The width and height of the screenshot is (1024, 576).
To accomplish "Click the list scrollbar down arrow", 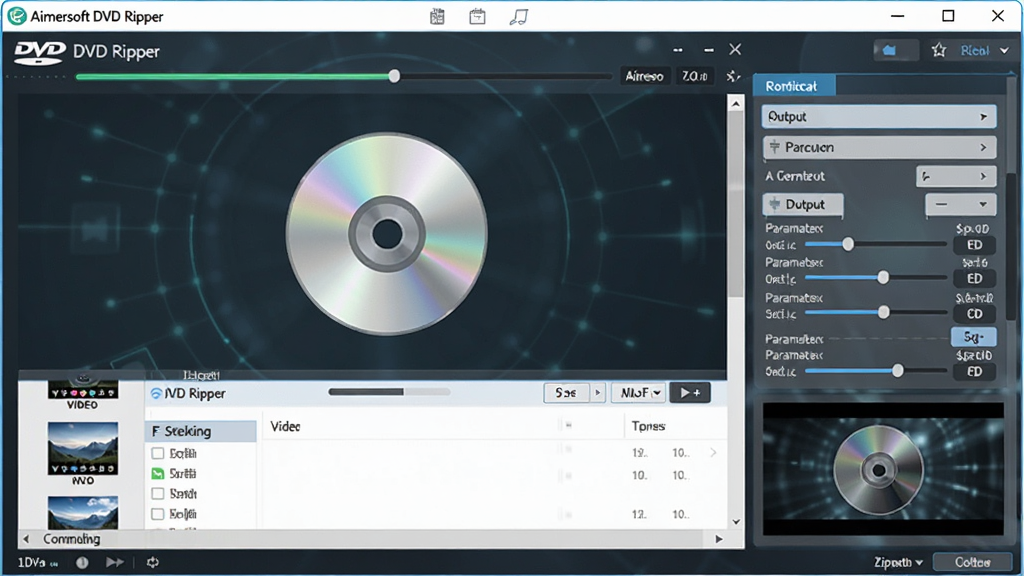I will (735, 522).
